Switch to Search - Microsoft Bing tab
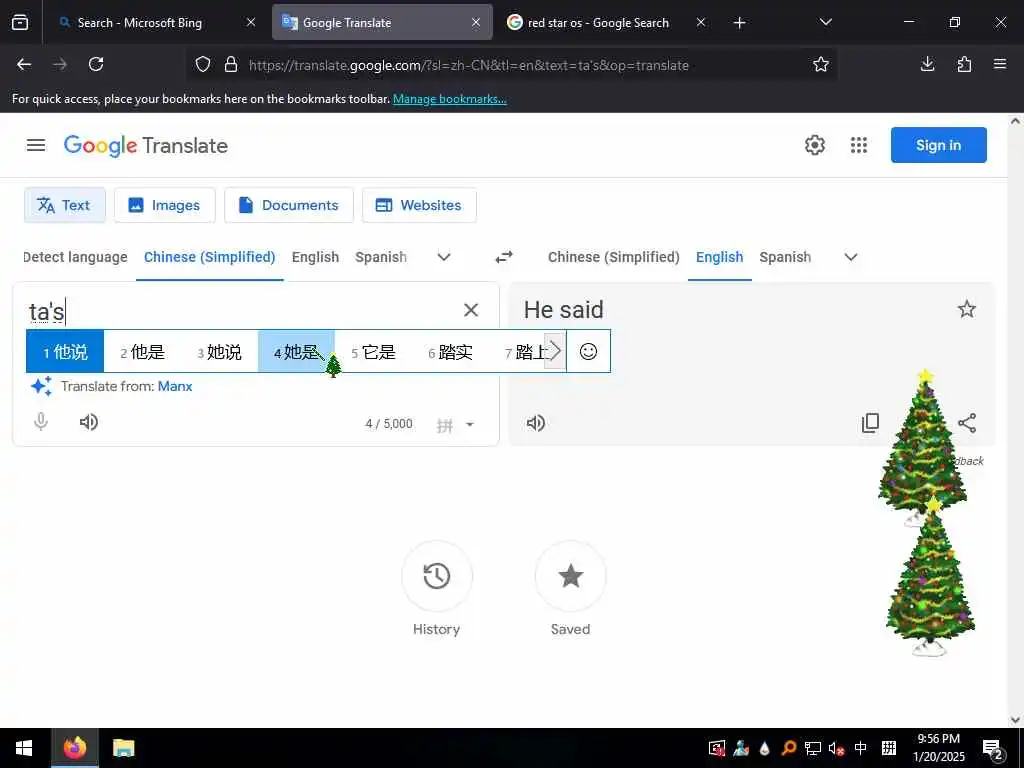This screenshot has width=1024, height=768. tap(155, 23)
